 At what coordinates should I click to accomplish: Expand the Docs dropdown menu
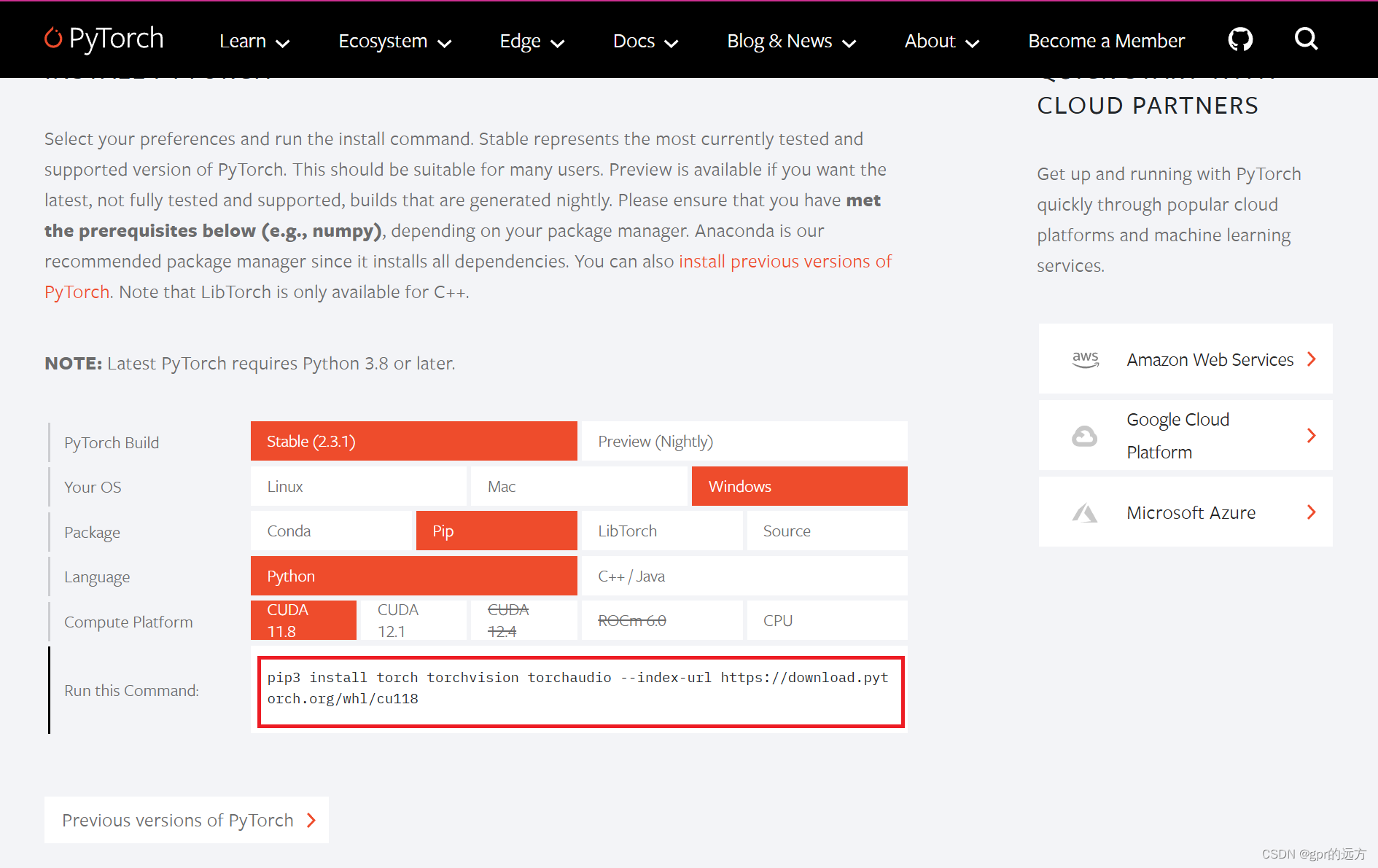(x=645, y=41)
